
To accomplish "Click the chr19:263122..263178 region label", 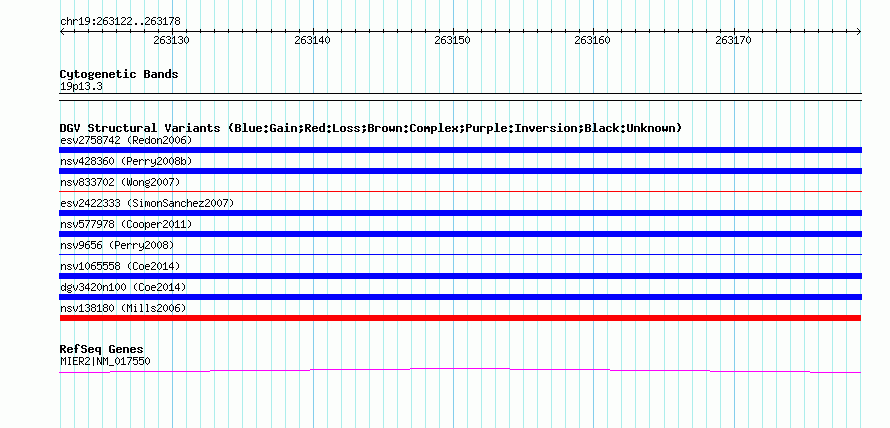I will (x=120, y=22).
